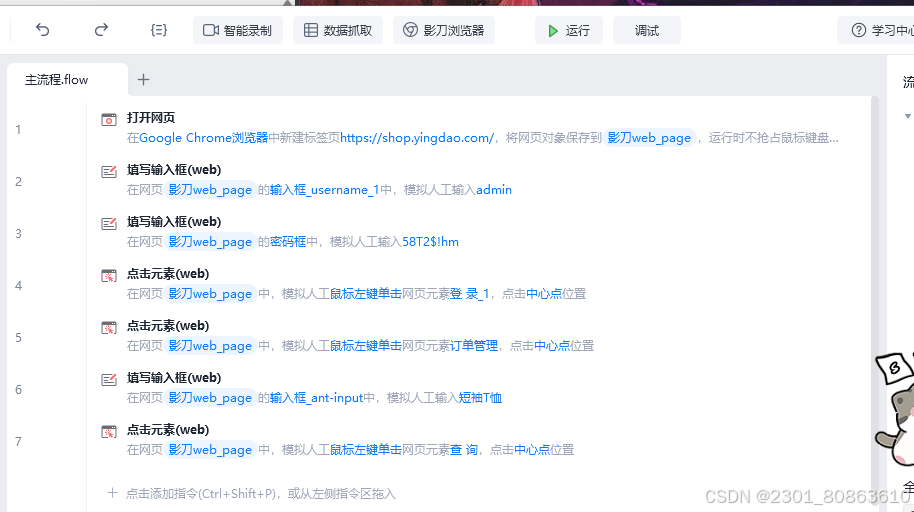This screenshot has width=914, height=512.
Task: Click 输入框_ant-input element in step 6
Action: 317,398
